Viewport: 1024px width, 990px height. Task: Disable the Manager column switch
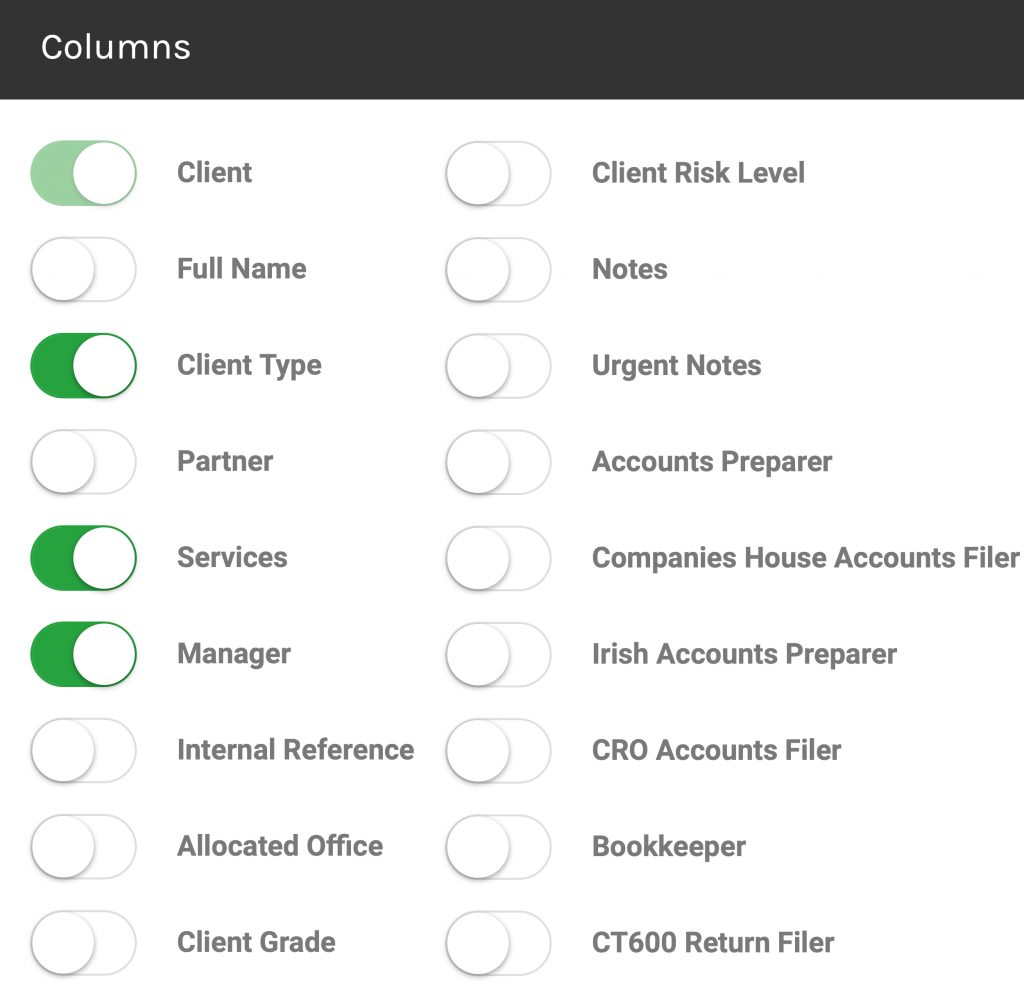pyautogui.click(x=84, y=654)
